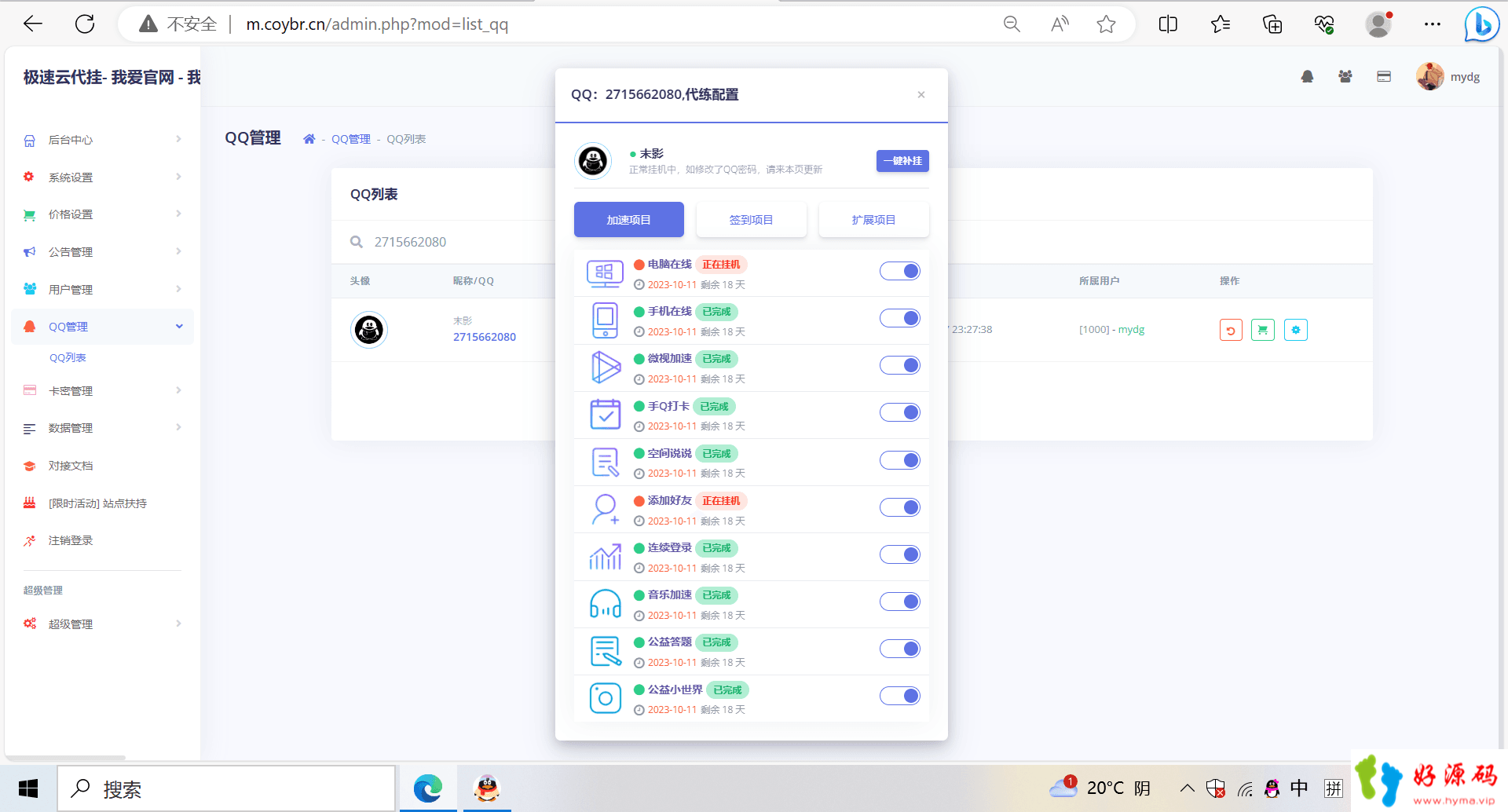The width and height of the screenshot is (1508, 812).
Task: Open the browser zoom icon
Action: pos(1012,24)
